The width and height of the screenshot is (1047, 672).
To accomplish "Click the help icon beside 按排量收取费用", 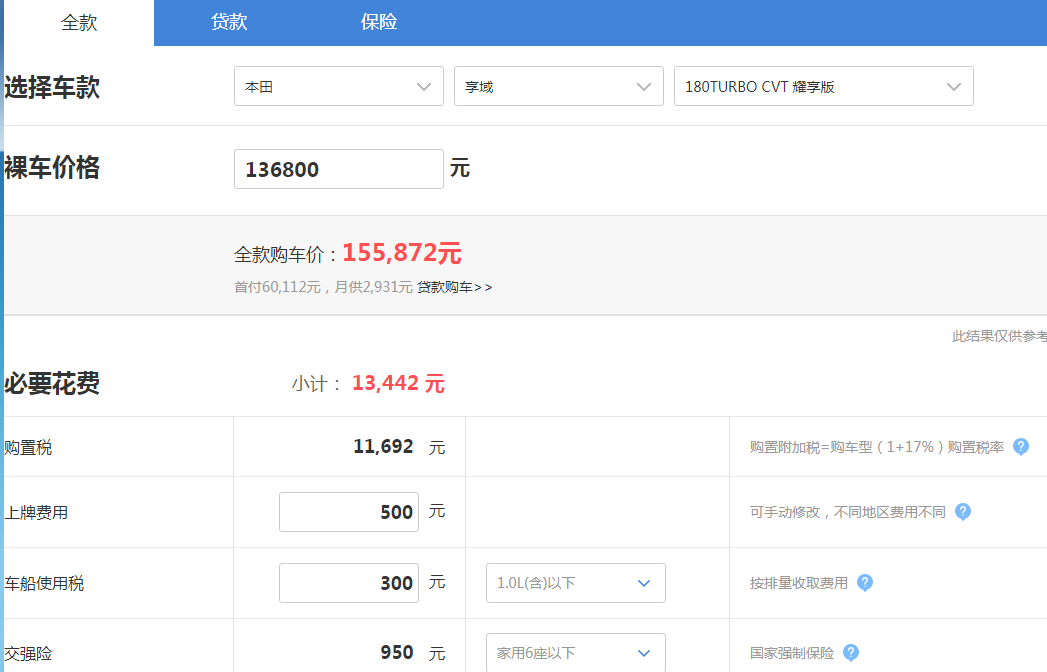I will (865, 582).
